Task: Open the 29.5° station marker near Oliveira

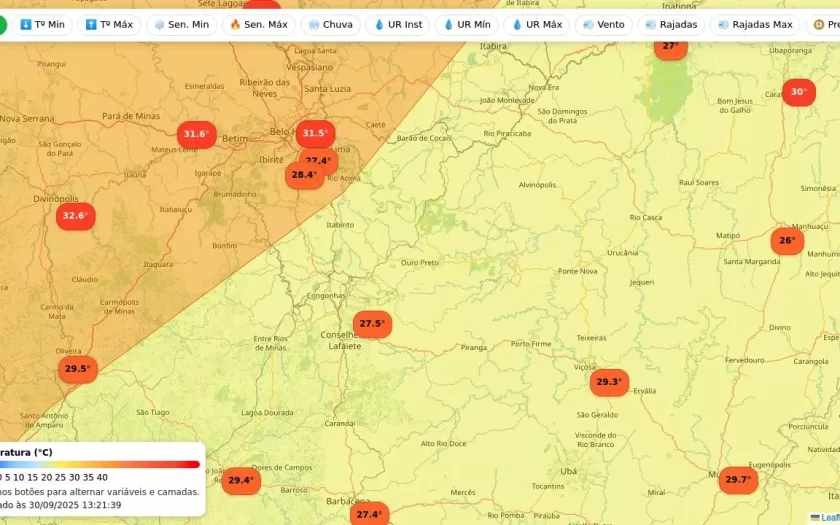Action: pyautogui.click(x=77, y=369)
